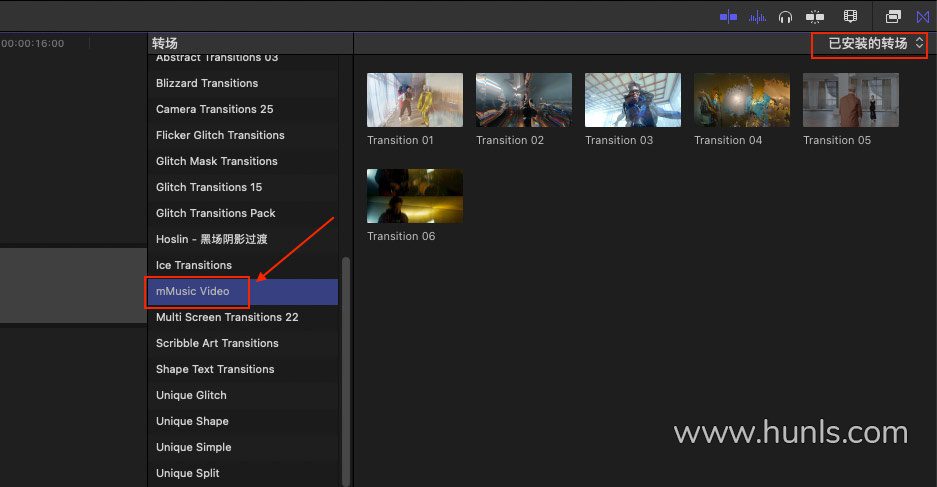Screen dimensions: 937x487
Task: Select Camera Transitions 25 category
Action: (x=243, y=109)
